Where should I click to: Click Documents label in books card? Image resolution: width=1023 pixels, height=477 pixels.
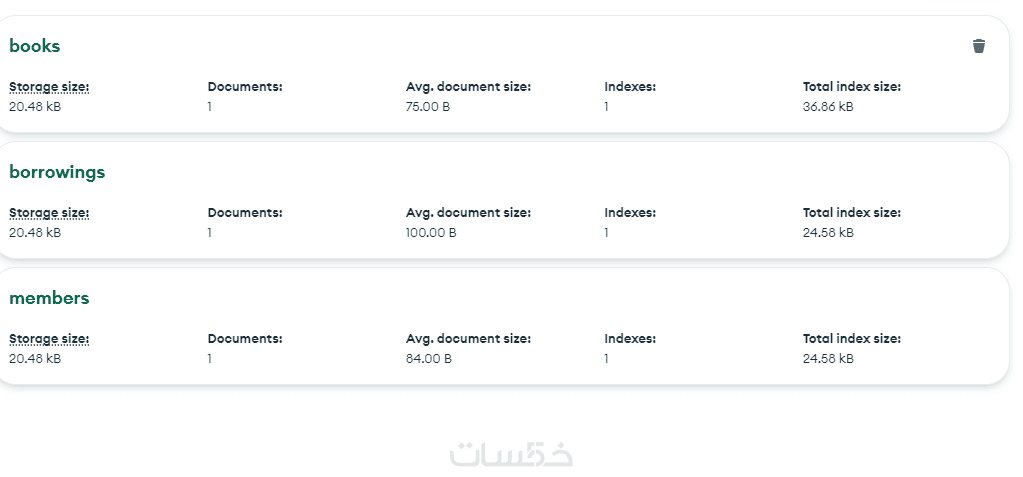point(245,87)
